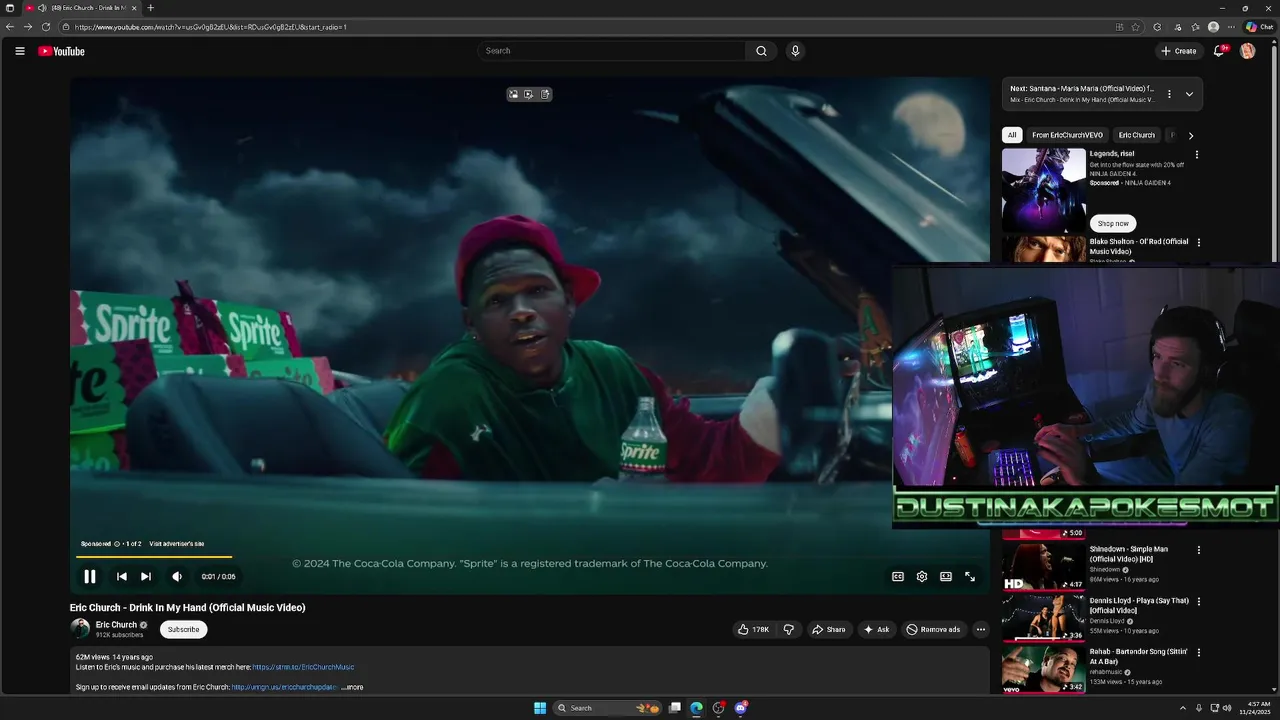This screenshot has width=1280, height=720.
Task: Open Blake Shelton - Ol' Red video title
Action: (x=1139, y=246)
